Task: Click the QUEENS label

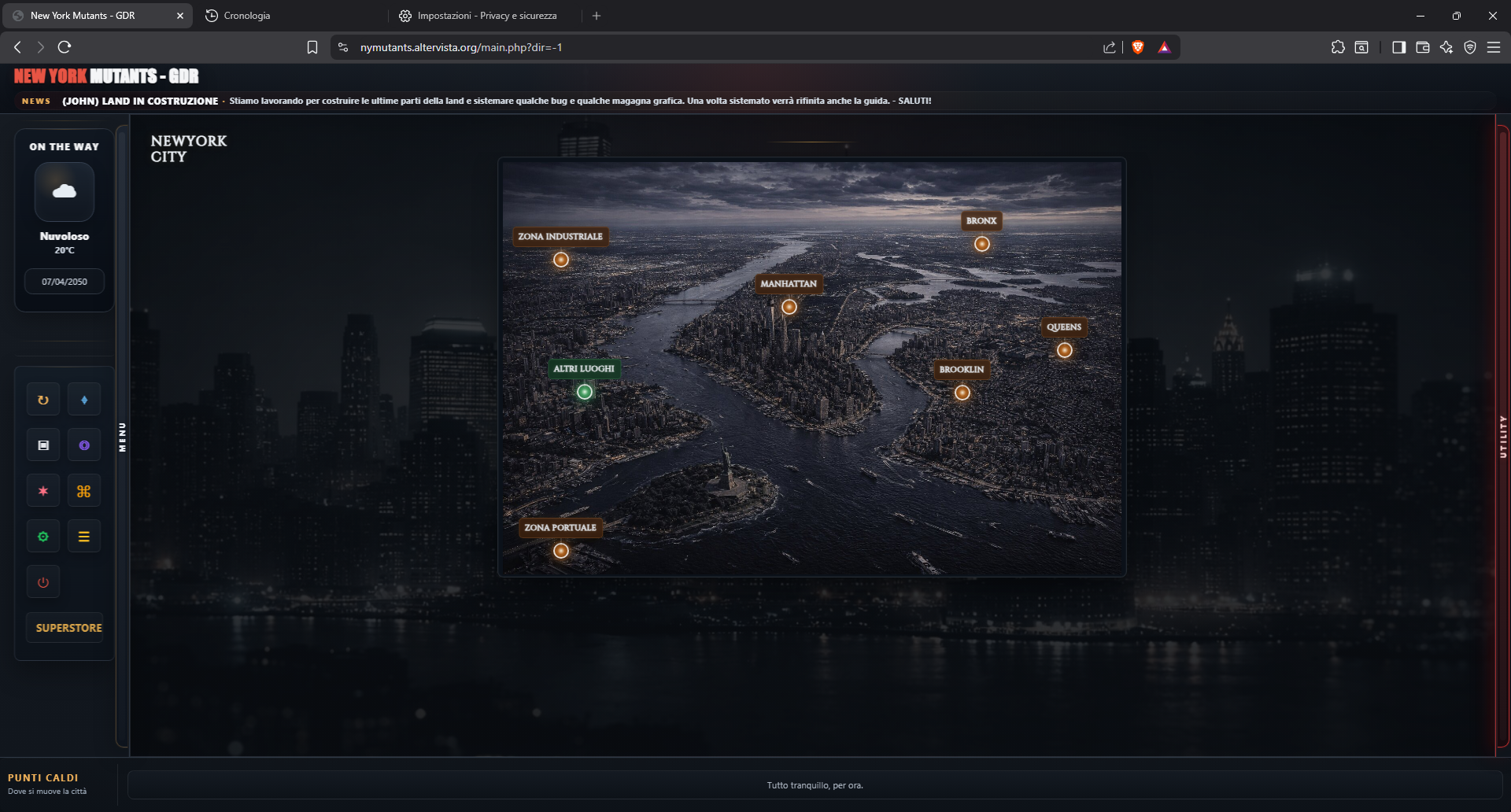Action: (1064, 327)
